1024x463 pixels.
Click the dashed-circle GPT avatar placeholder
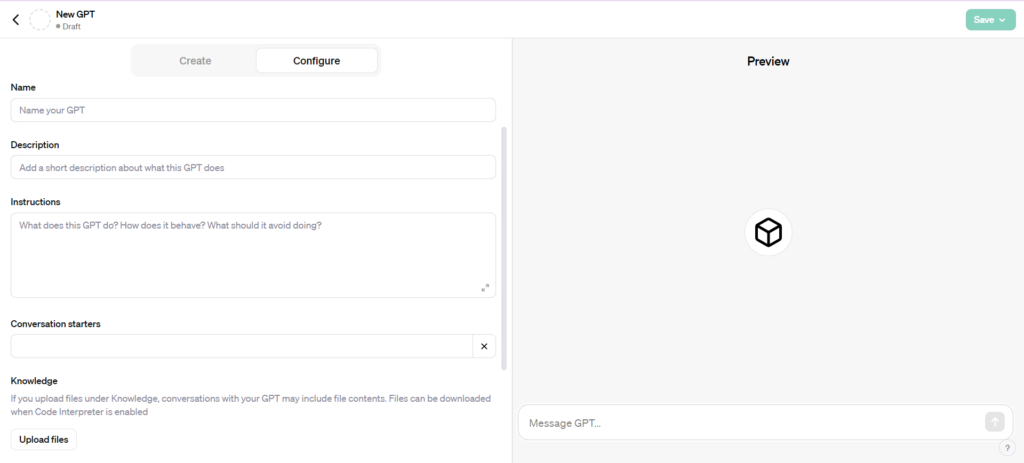click(x=40, y=20)
